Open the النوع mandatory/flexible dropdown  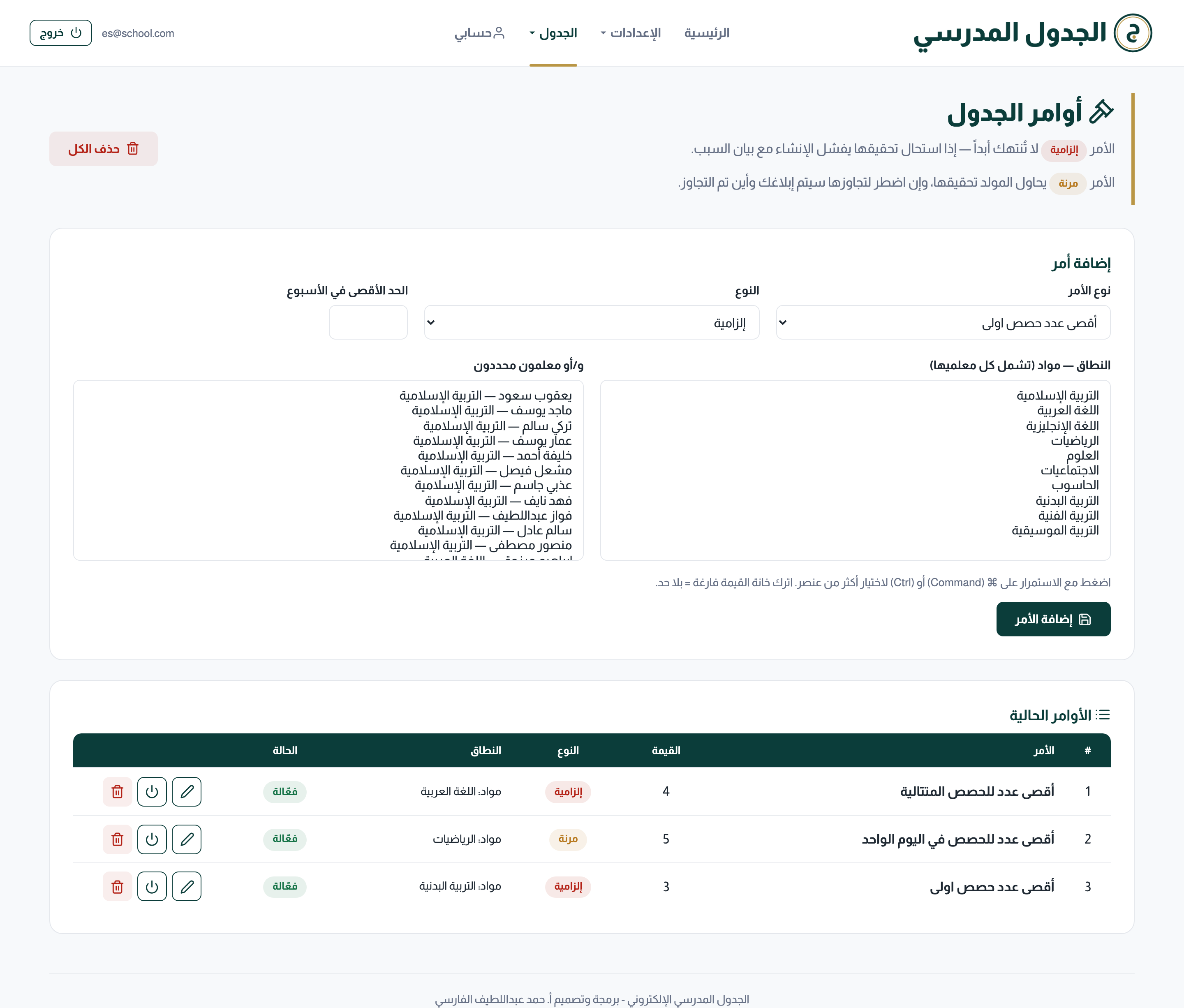pyautogui.click(x=592, y=322)
